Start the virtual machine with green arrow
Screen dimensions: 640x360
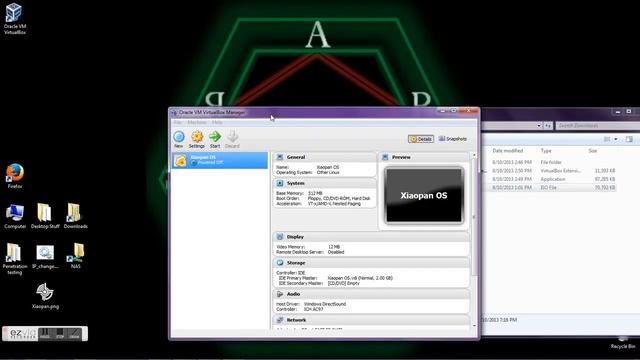click(215, 139)
